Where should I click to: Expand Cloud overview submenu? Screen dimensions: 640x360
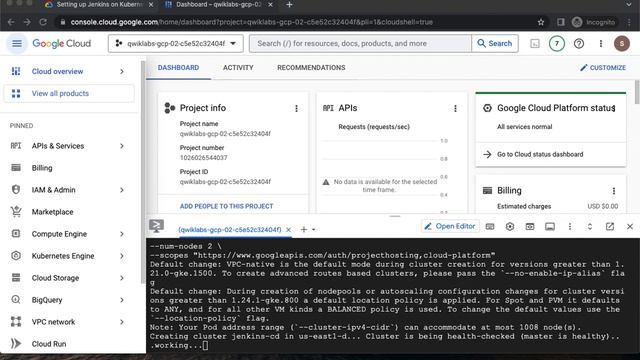click(x=122, y=71)
